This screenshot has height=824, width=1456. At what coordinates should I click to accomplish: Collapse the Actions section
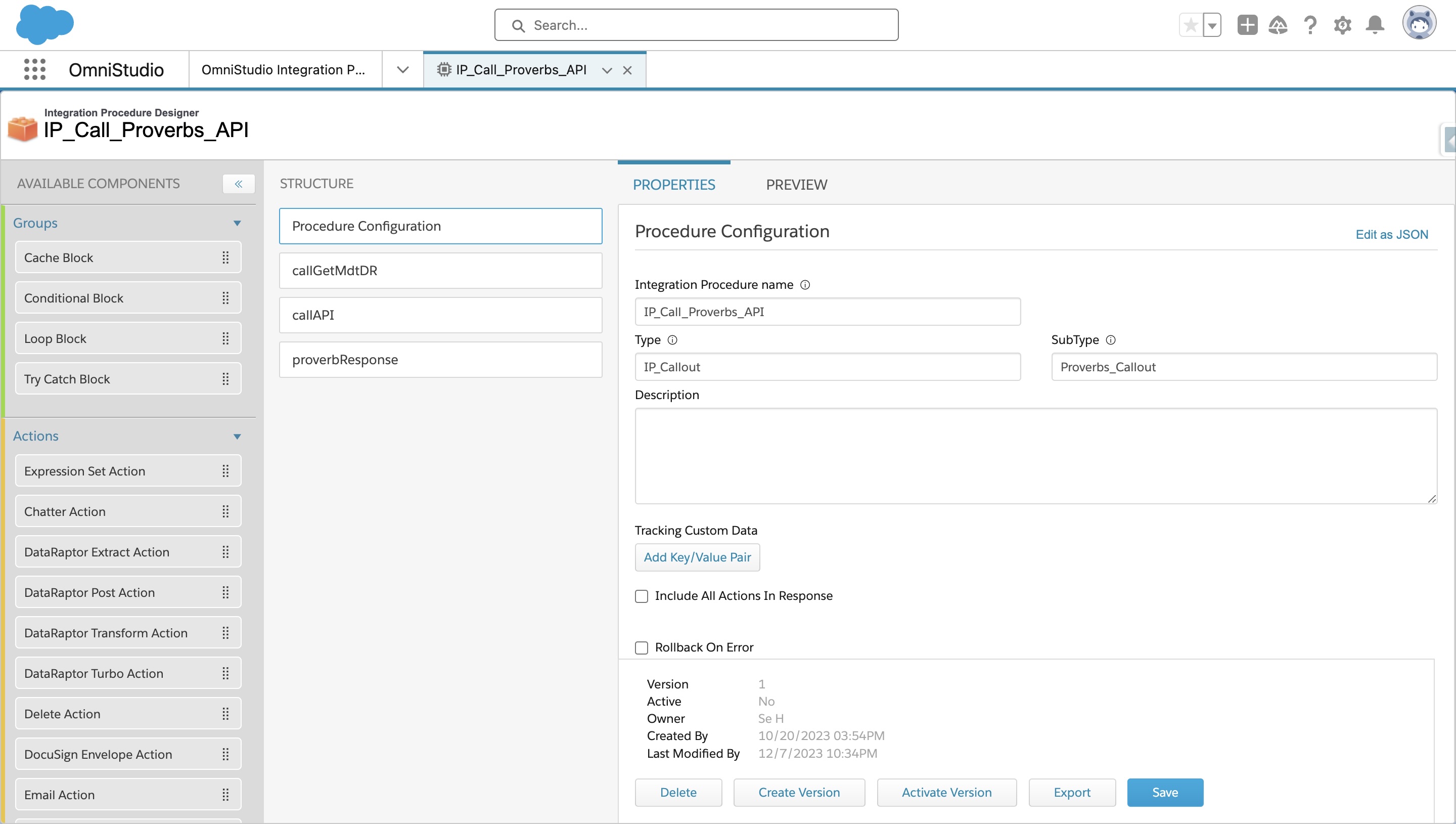click(x=238, y=437)
